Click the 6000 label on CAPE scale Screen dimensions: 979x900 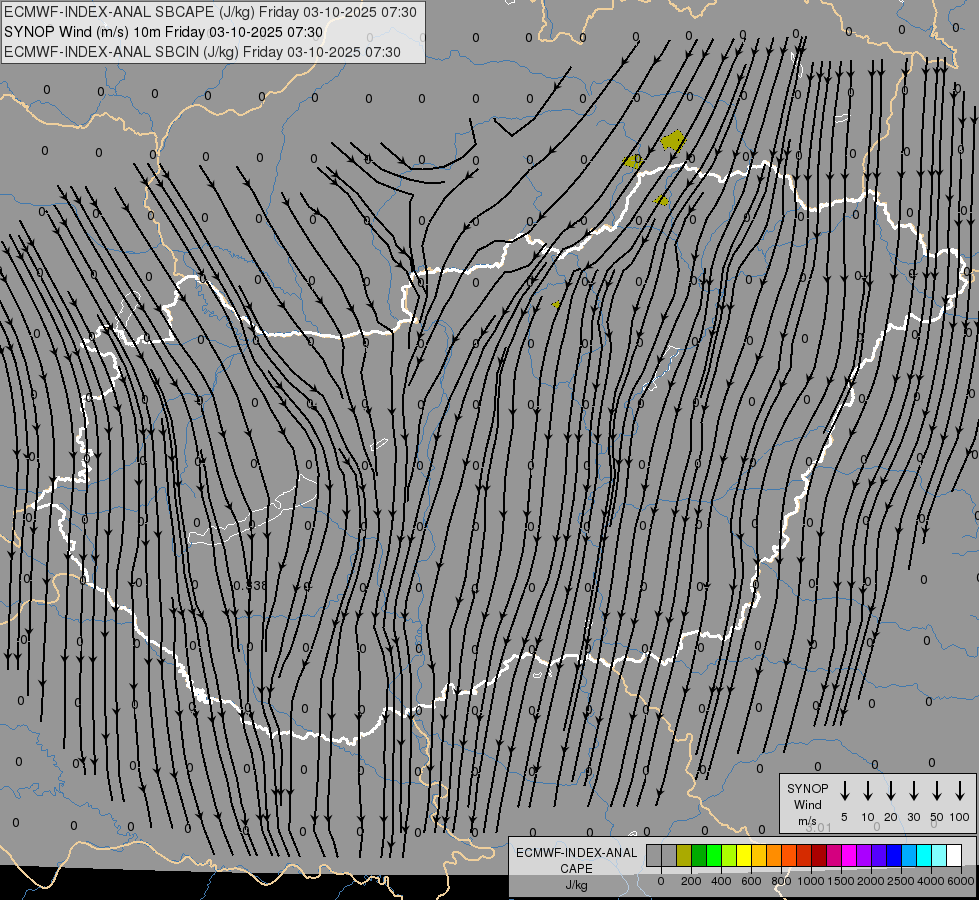[961, 881]
